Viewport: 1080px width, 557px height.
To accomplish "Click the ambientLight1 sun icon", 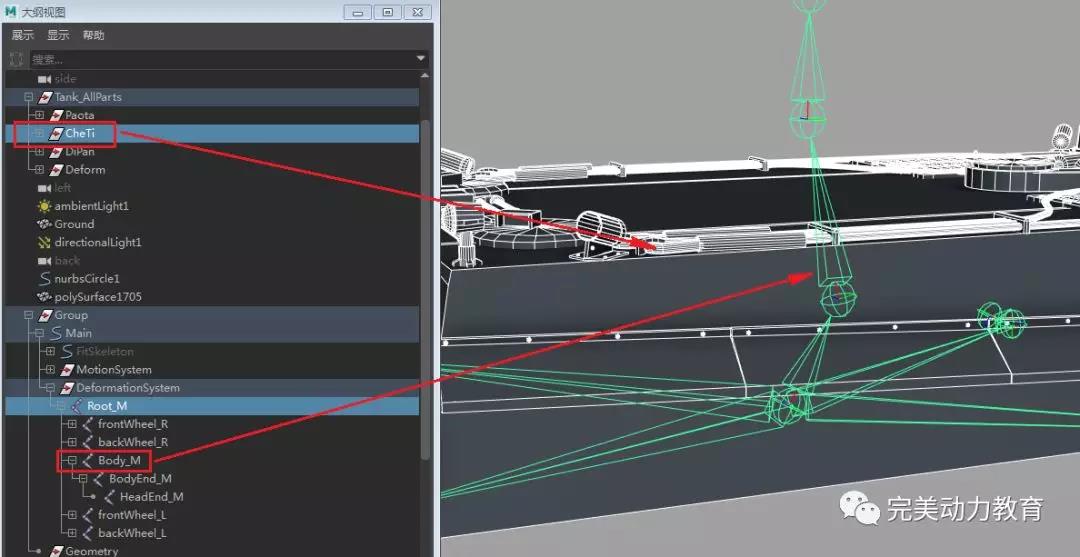I will coord(44,206).
